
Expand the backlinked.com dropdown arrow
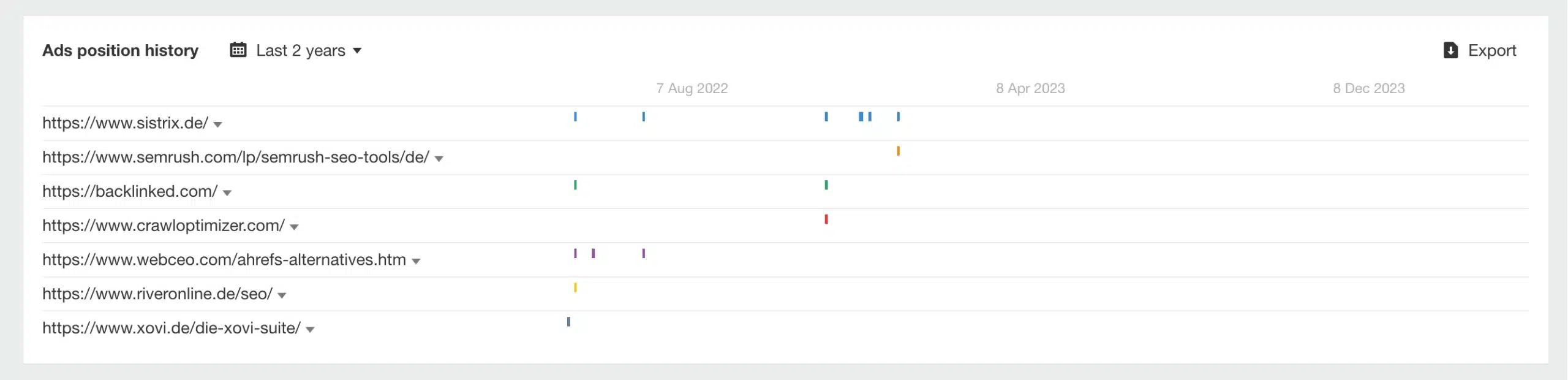click(227, 193)
